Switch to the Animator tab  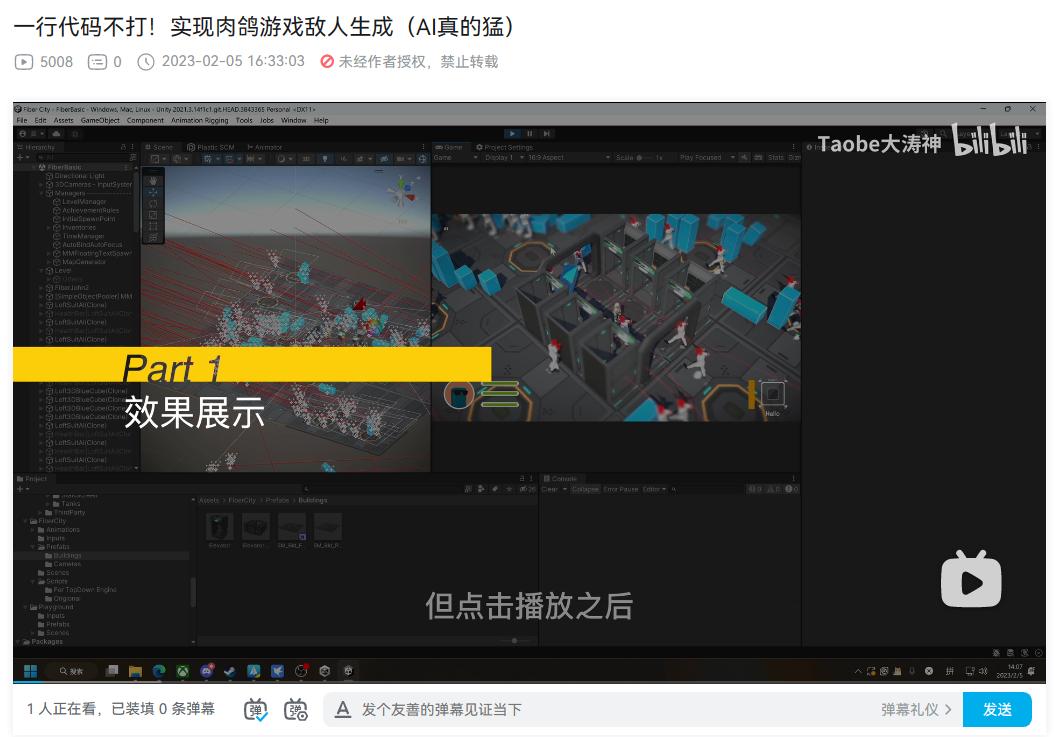pyautogui.click(x=265, y=147)
